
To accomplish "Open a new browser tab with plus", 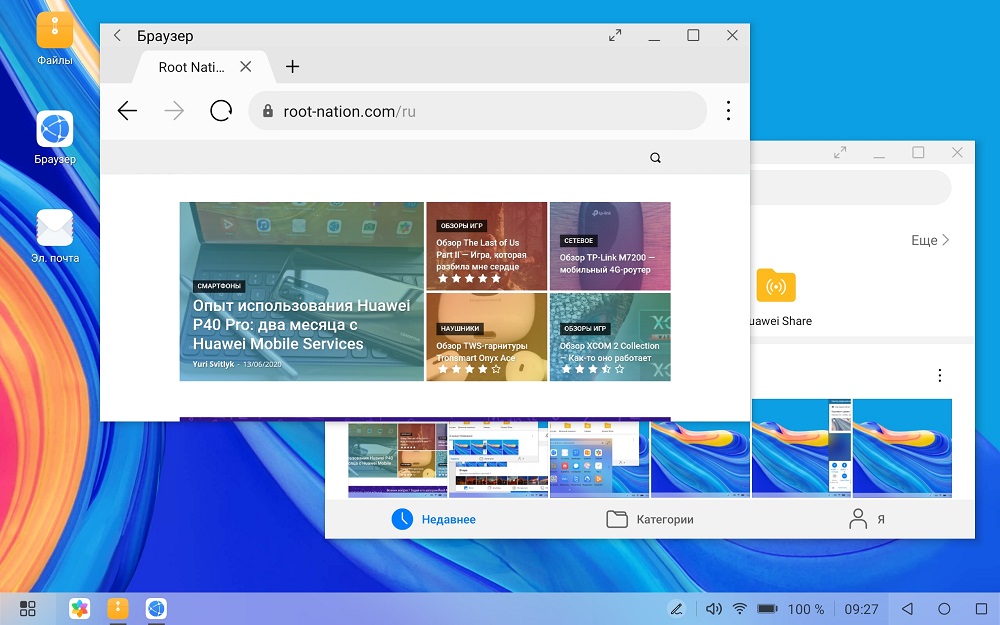I will 292,66.
